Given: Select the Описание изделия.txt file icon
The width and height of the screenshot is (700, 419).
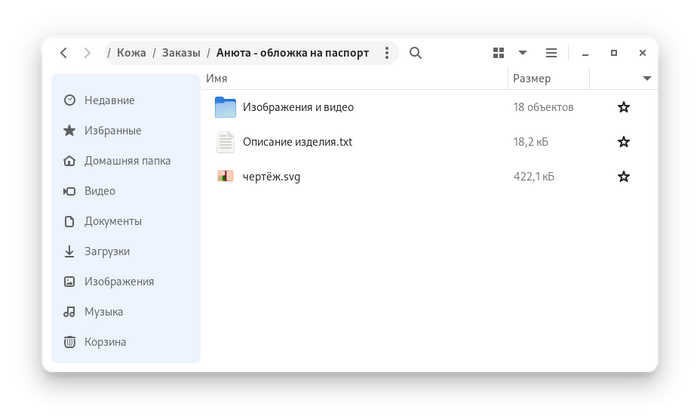Looking at the screenshot, I should tap(225, 142).
